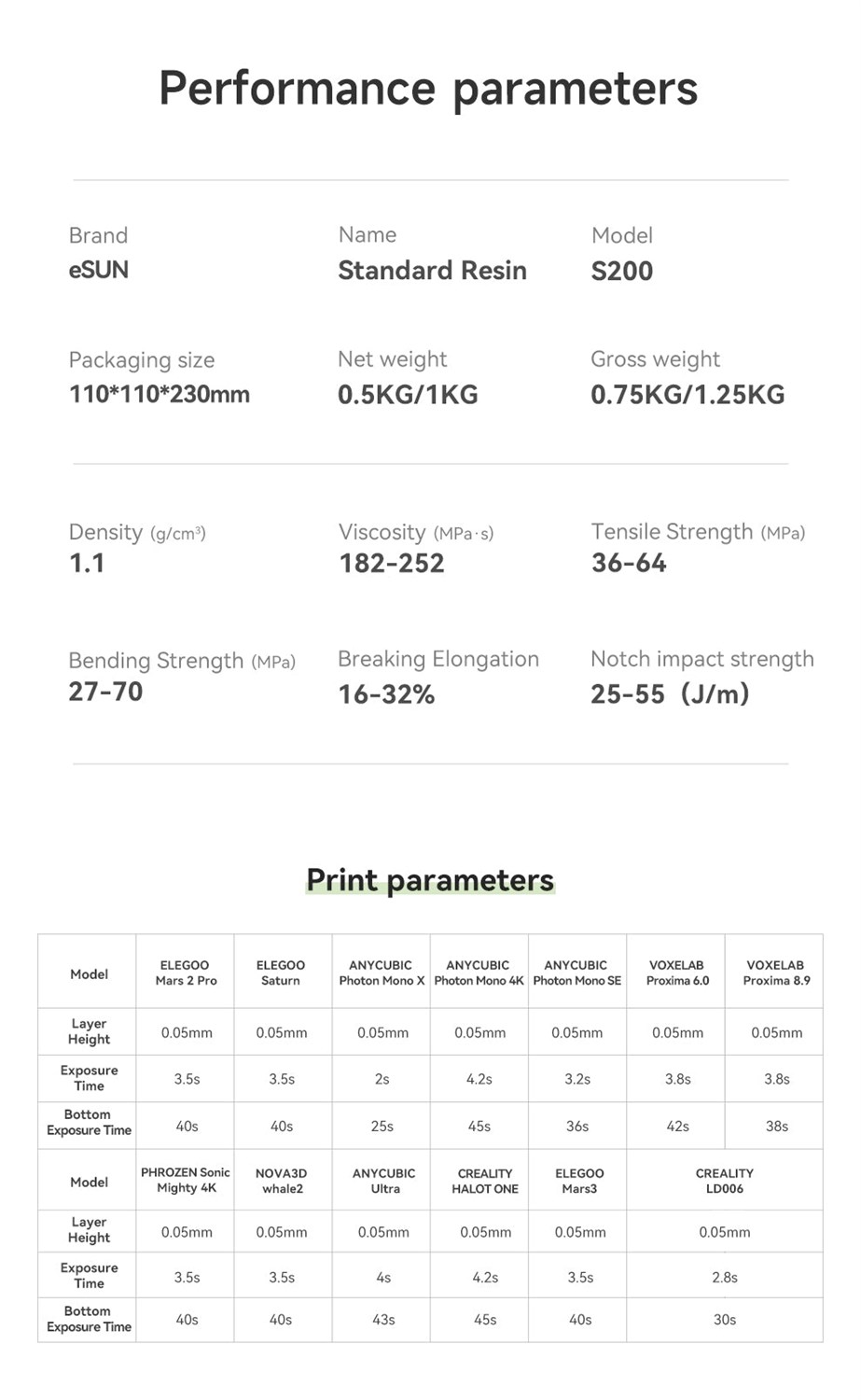This screenshot has width=861, height=1400.
Task: Select the Notch impact strength label
Action: 701,659
